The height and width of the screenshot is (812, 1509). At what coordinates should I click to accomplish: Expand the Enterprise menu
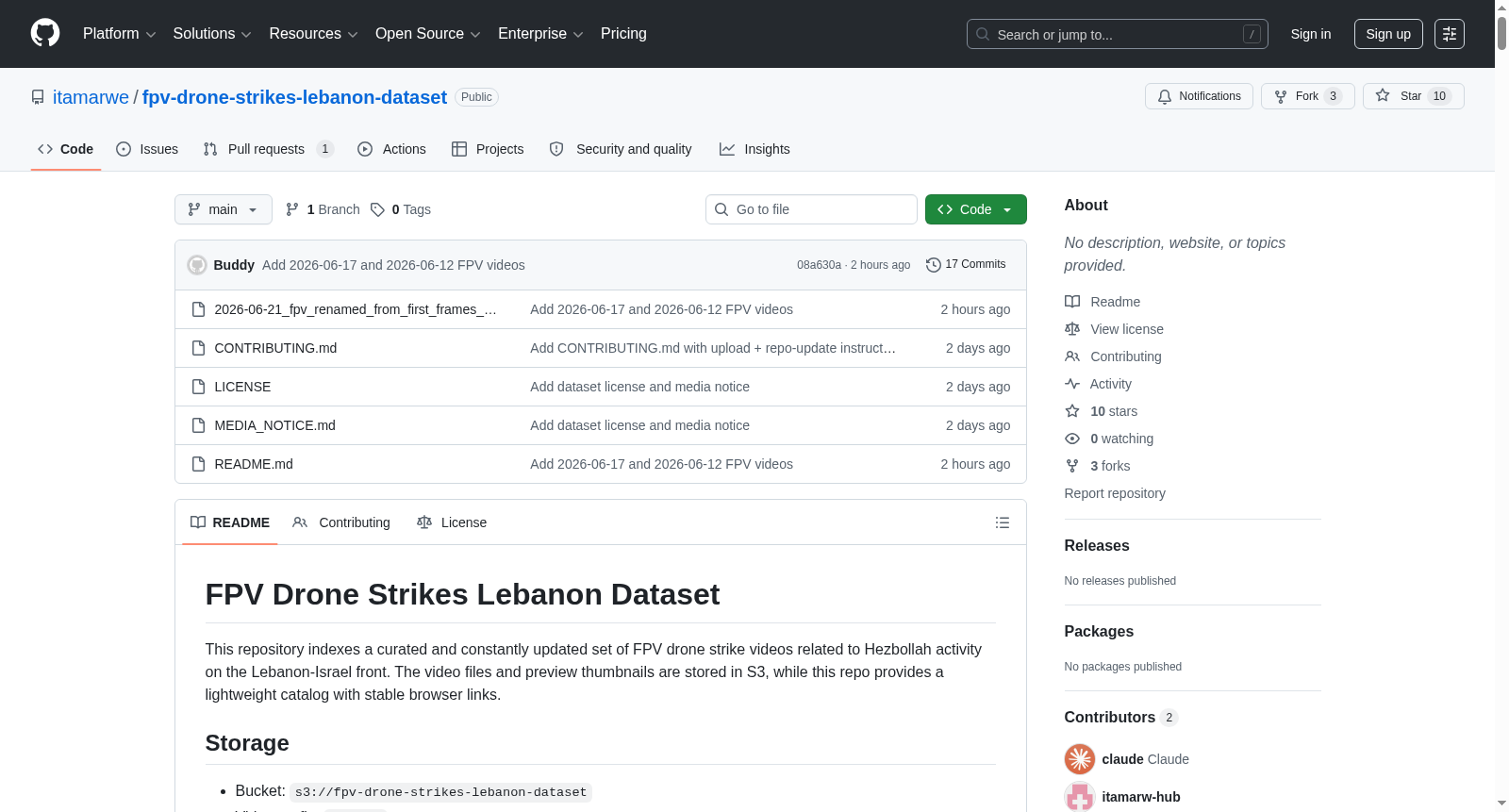pyautogui.click(x=540, y=34)
